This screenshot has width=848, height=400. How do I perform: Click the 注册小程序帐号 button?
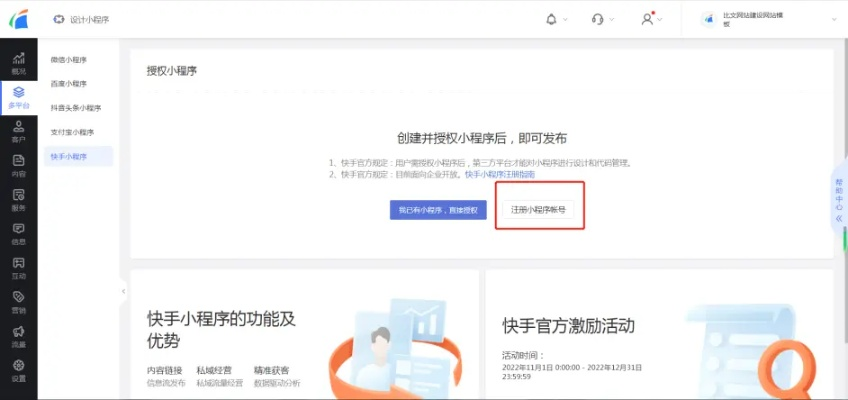click(x=538, y=210)
